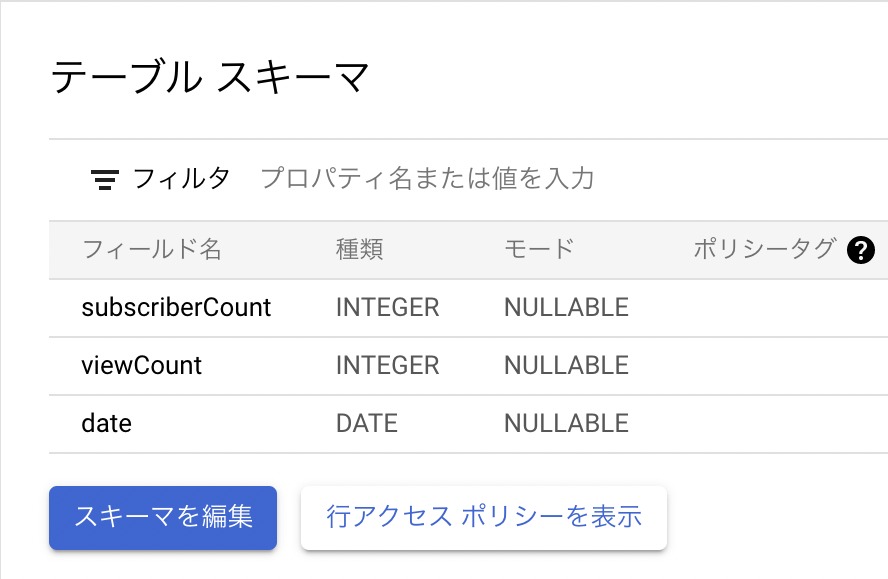Click the フィールド名 column header
Viewport: 888px width, 579px height.
point(152,249)
